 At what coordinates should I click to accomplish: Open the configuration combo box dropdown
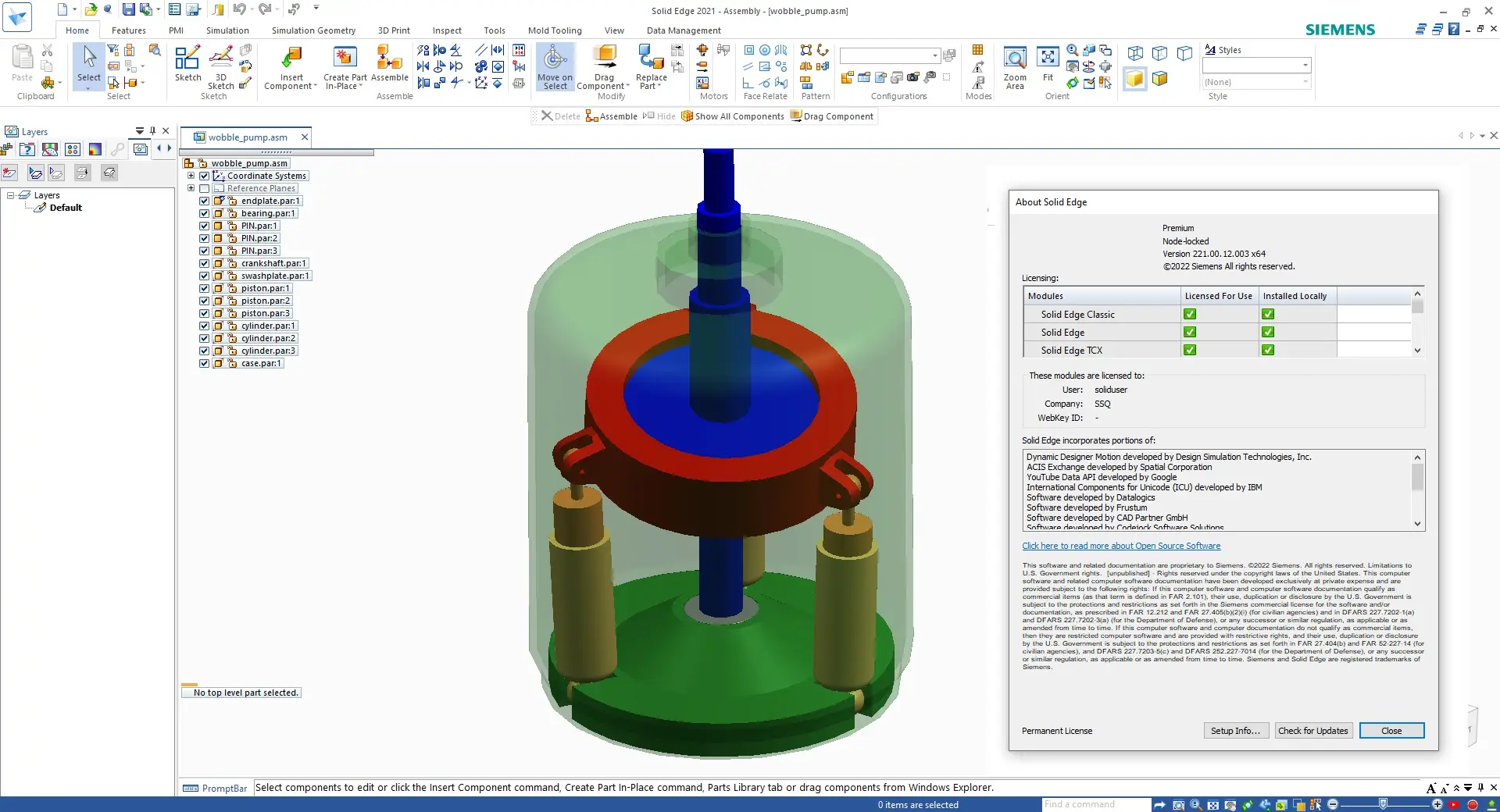point(934,55)
